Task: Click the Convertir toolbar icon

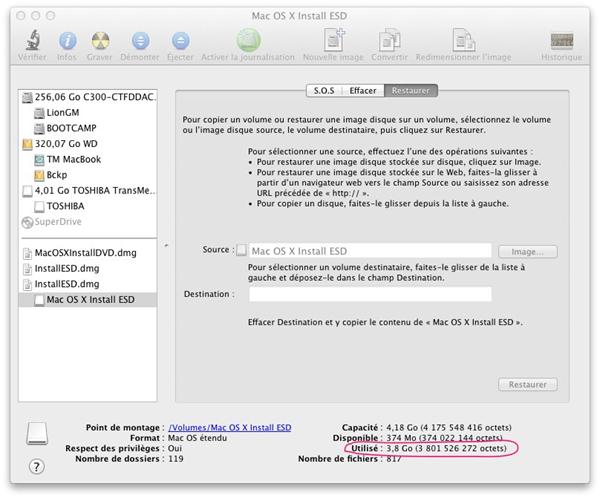Action: (388, 41)
